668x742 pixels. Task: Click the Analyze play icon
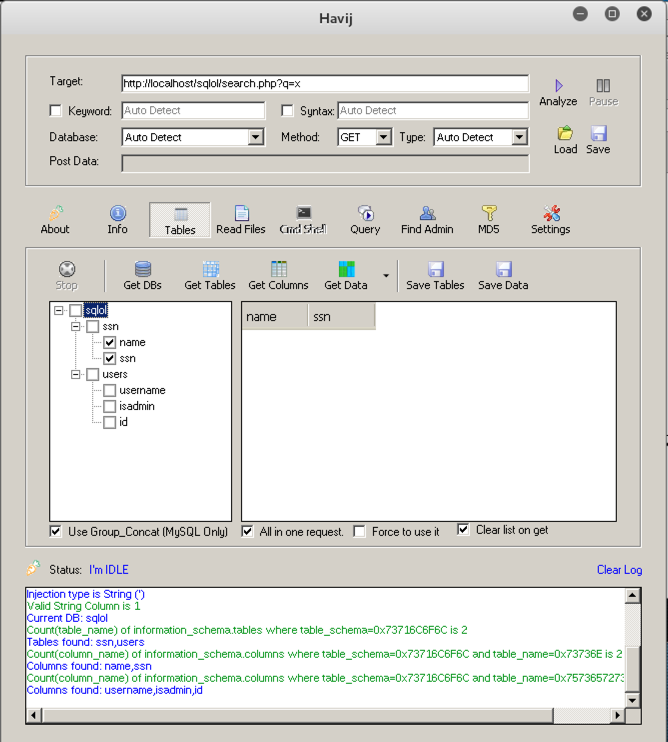(x=559, y=86)
